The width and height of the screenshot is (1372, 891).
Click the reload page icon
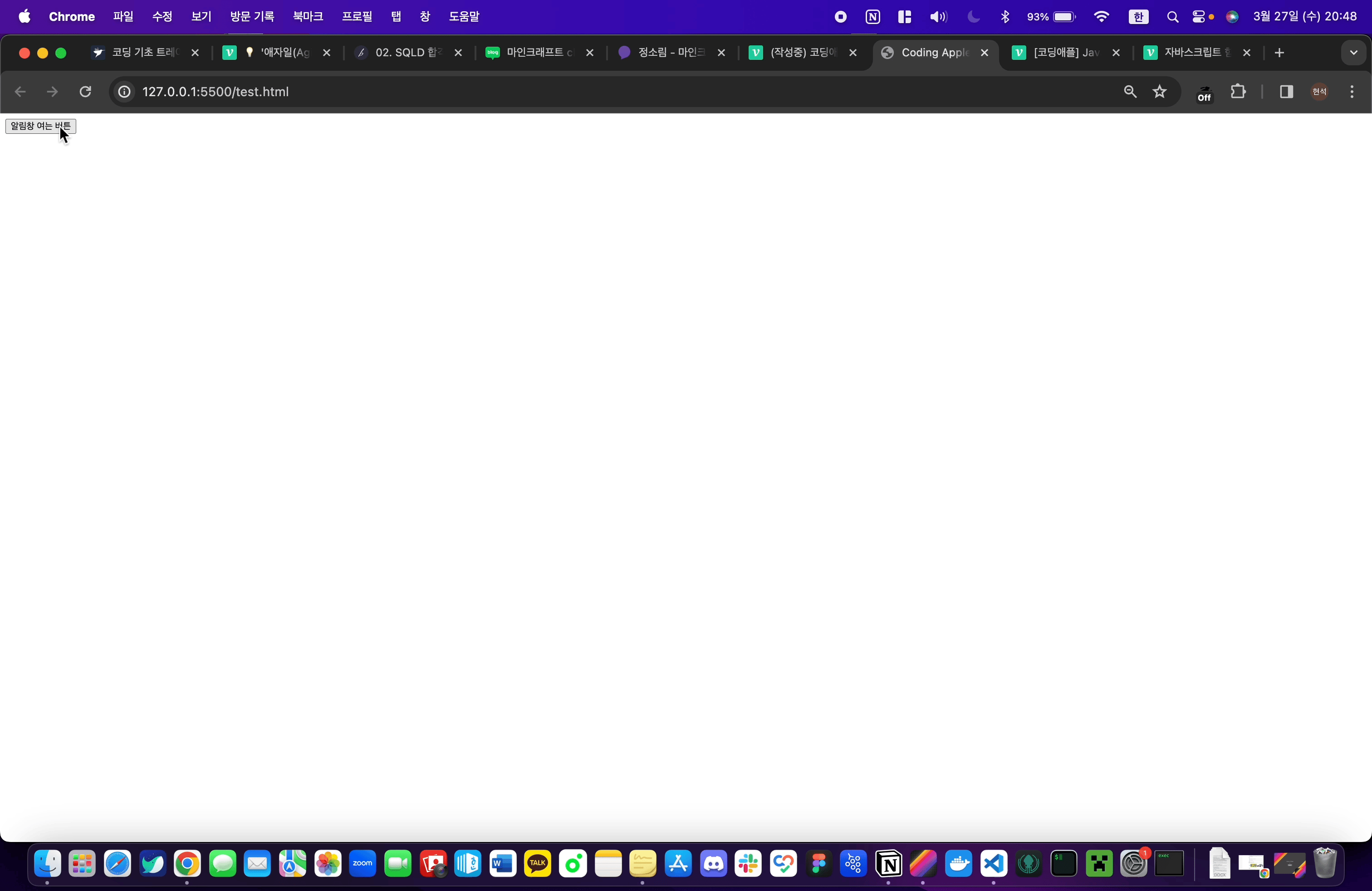point(85,92)
